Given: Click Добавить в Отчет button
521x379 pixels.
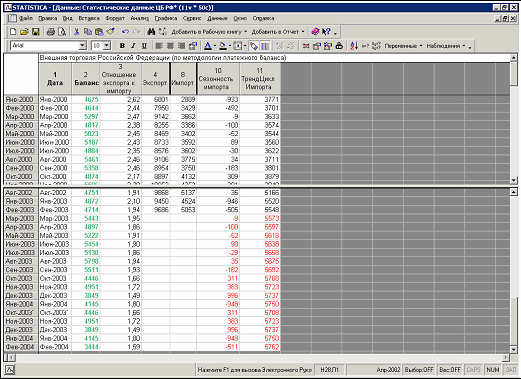Looking at the screenshot, I should pos(278,32).
